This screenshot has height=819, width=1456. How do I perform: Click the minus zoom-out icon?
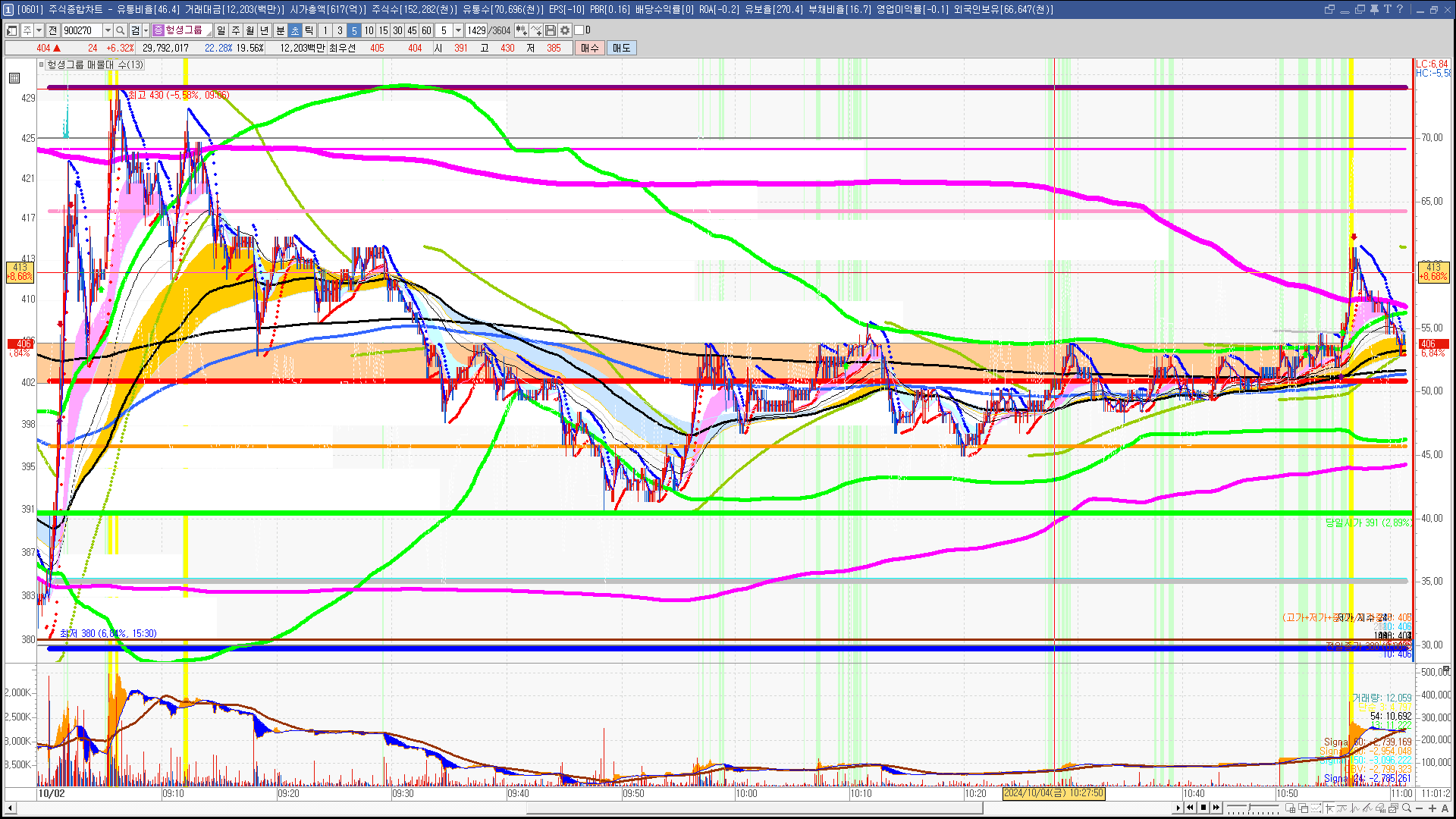(1420, 808)
